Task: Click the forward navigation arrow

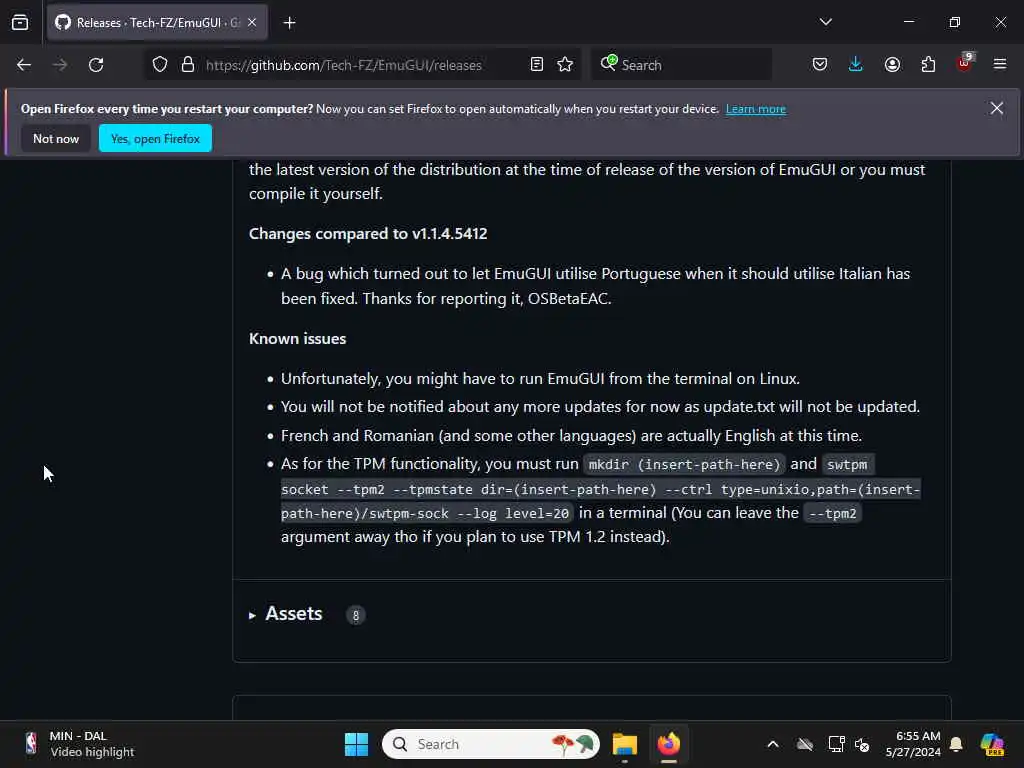Action: 60,65
